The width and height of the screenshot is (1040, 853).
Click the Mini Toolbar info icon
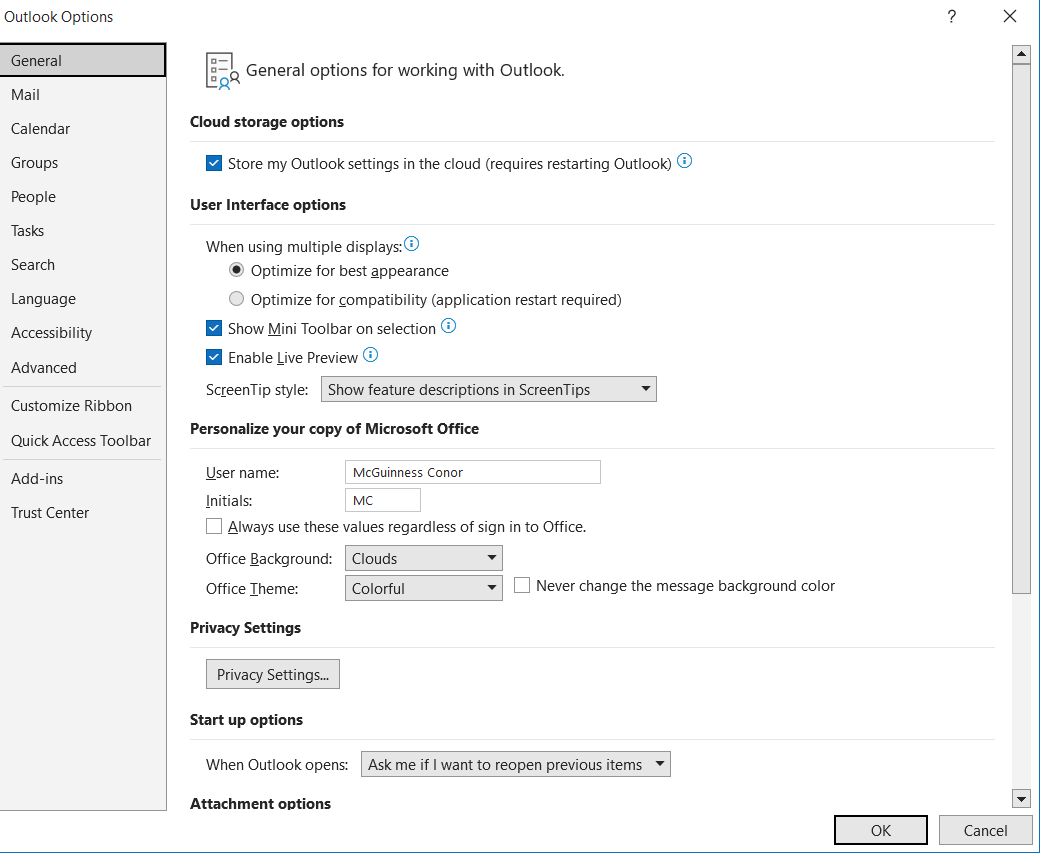click(x=448, y=326)
